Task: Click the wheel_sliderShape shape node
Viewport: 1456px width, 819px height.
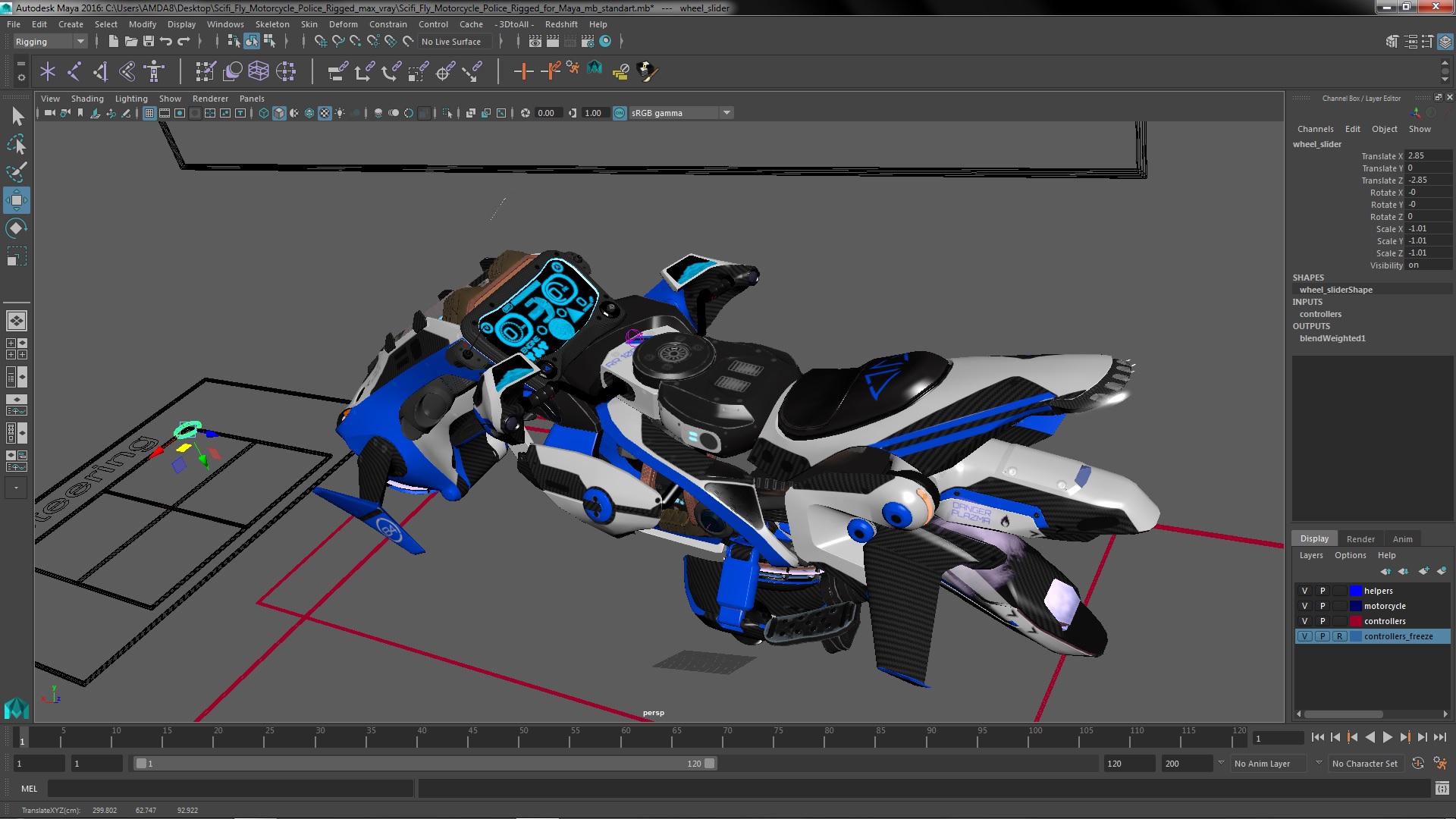Action: click(1335, 290)
